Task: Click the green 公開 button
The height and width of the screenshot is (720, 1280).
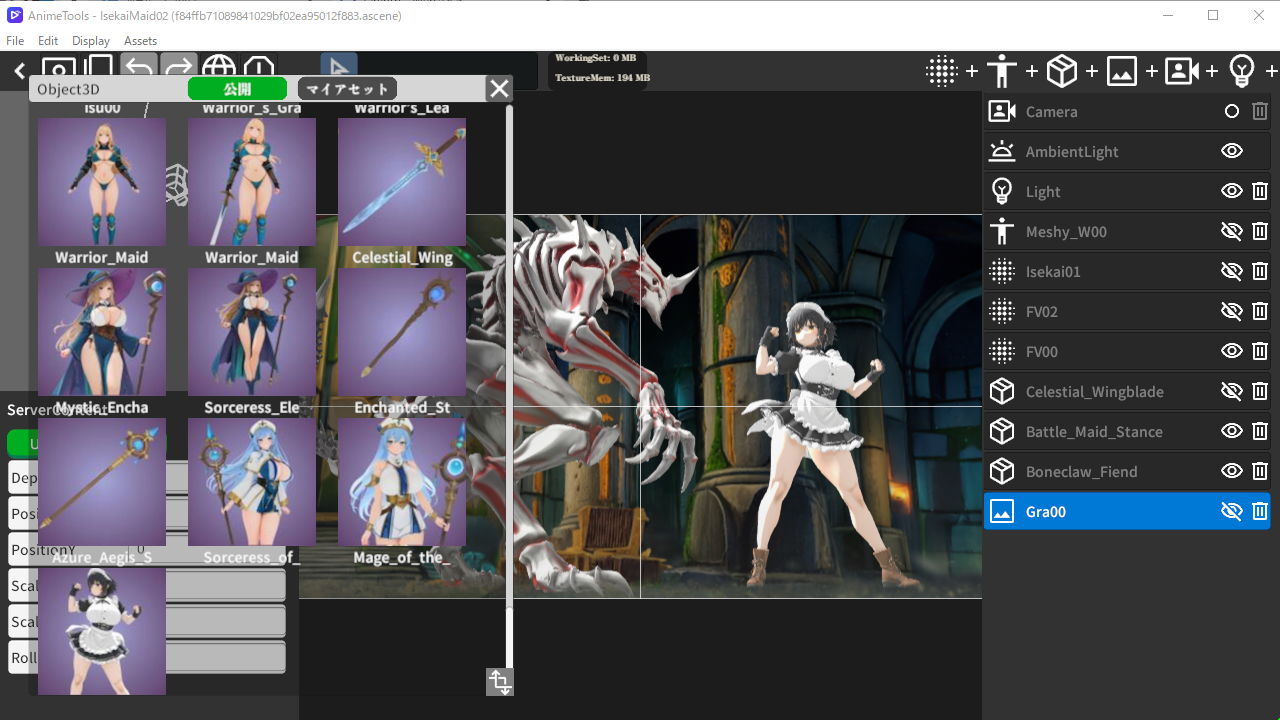Action: [x=237, y=89]
